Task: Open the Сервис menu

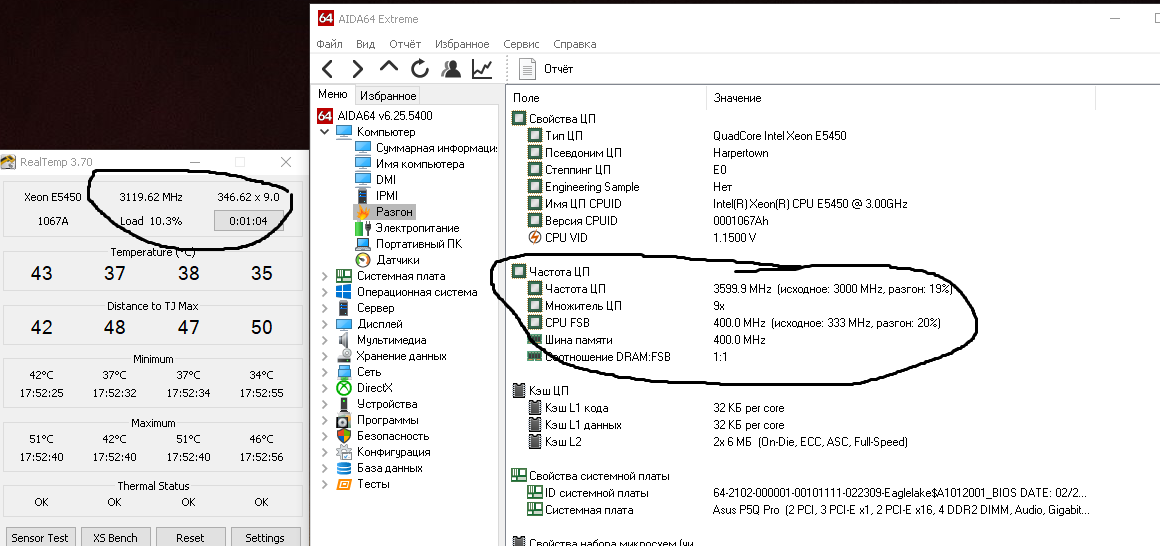Action: click(x=521, y=44)
